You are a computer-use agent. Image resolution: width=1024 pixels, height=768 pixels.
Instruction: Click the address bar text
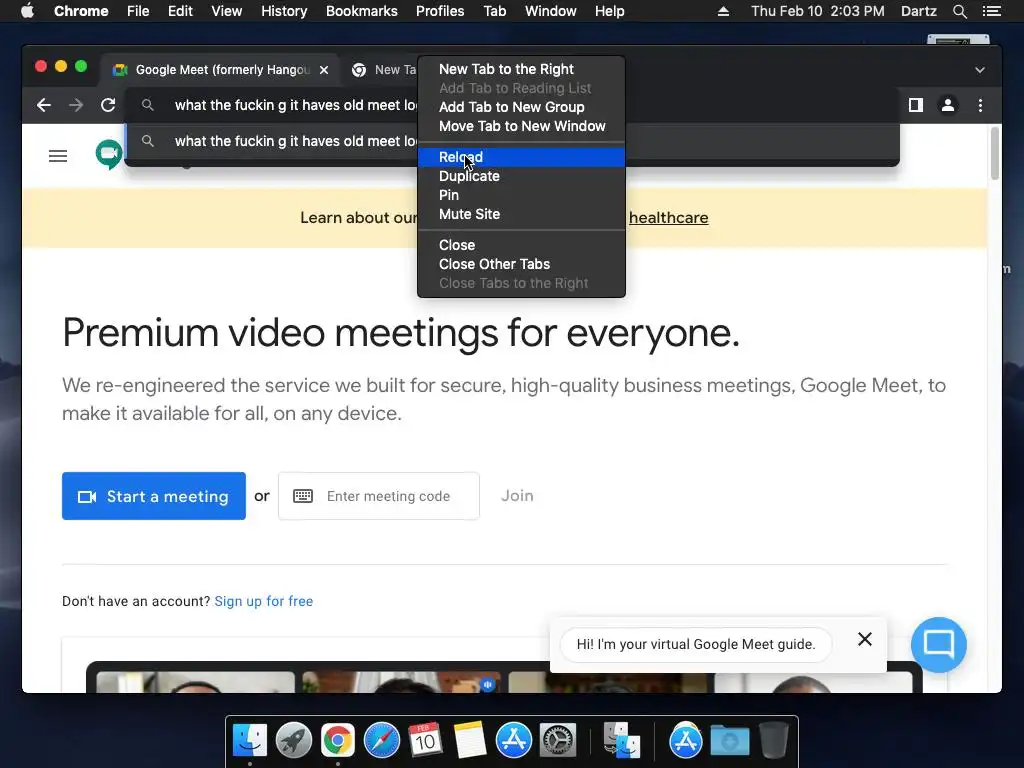[296, 105]
